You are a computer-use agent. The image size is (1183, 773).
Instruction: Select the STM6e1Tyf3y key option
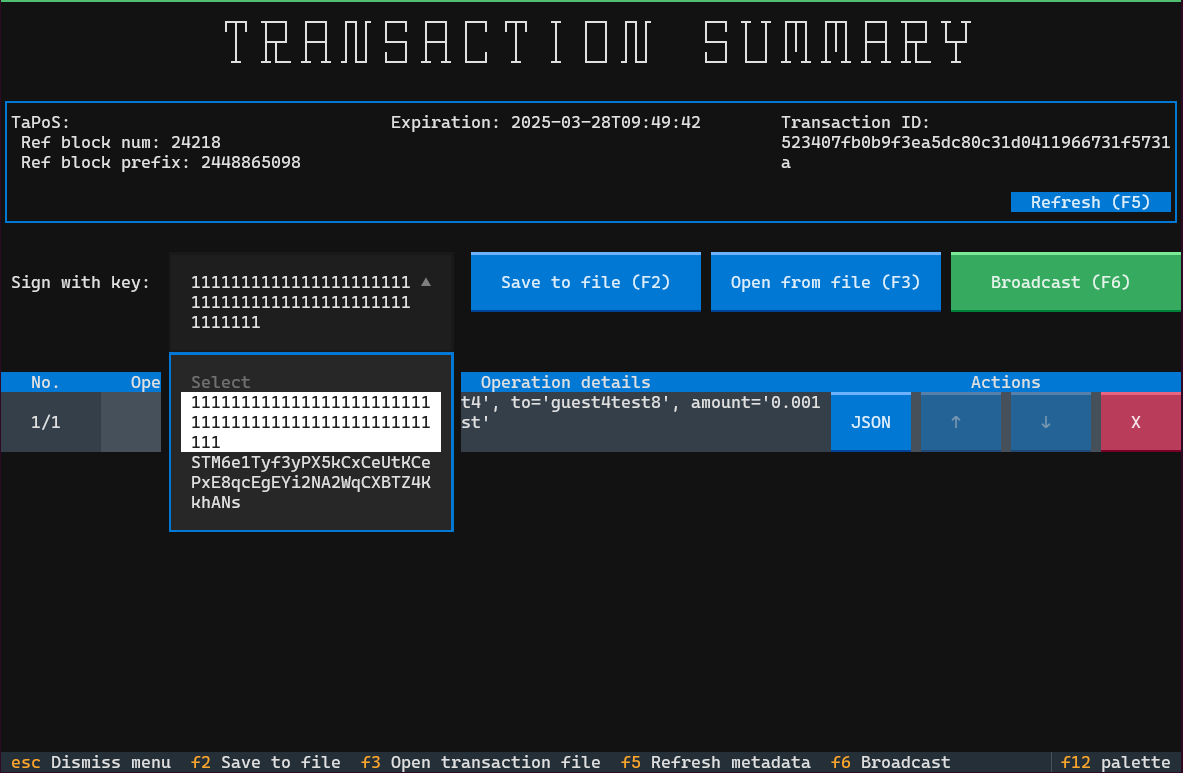[x=310, y=482]
